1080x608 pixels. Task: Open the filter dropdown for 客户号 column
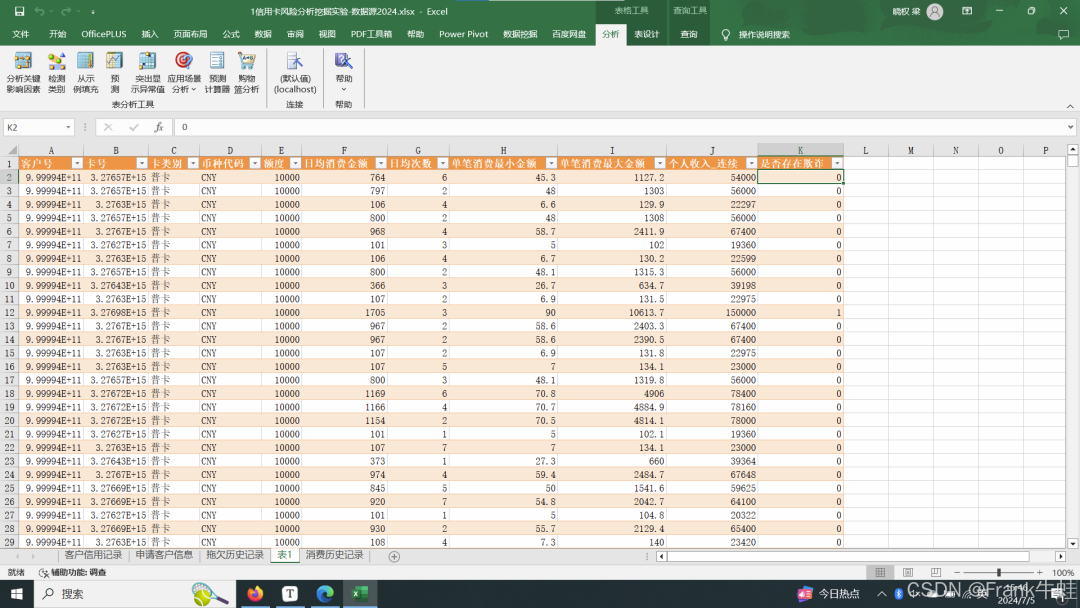[x=77, y=163]
